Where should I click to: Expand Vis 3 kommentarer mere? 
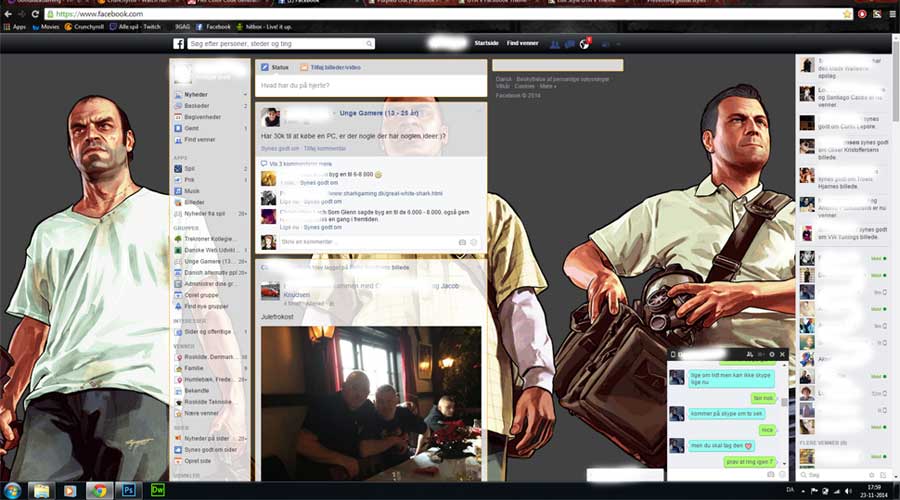click(x=300, y=164)
